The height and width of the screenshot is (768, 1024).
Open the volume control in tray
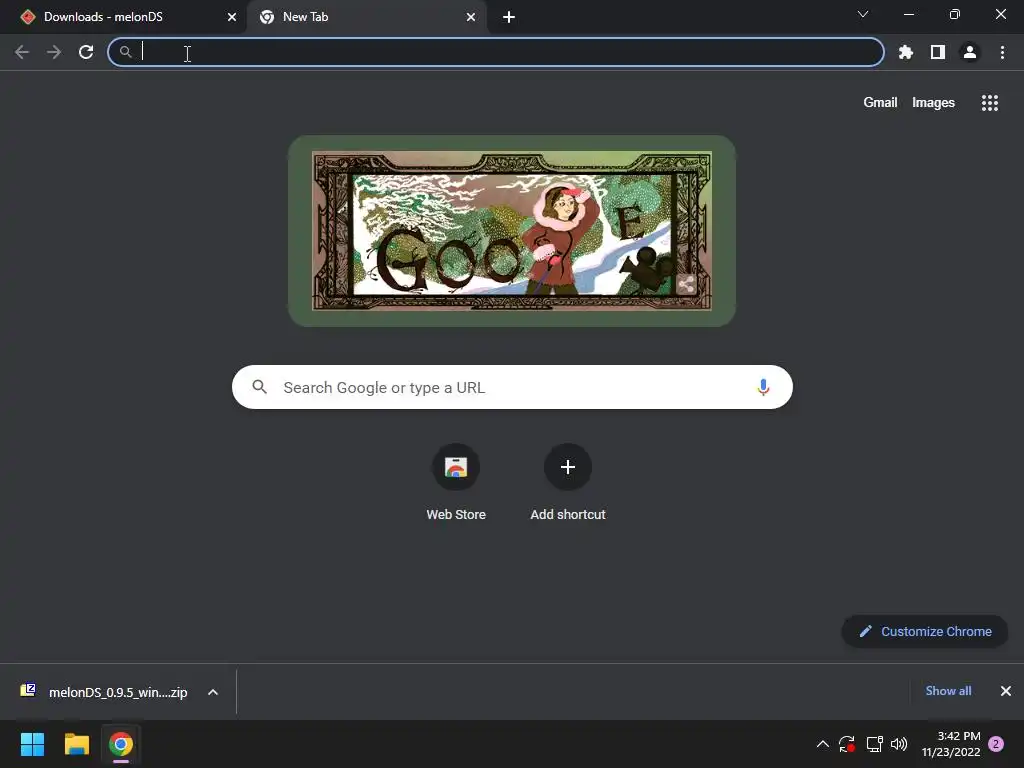[x=899, y=744]
